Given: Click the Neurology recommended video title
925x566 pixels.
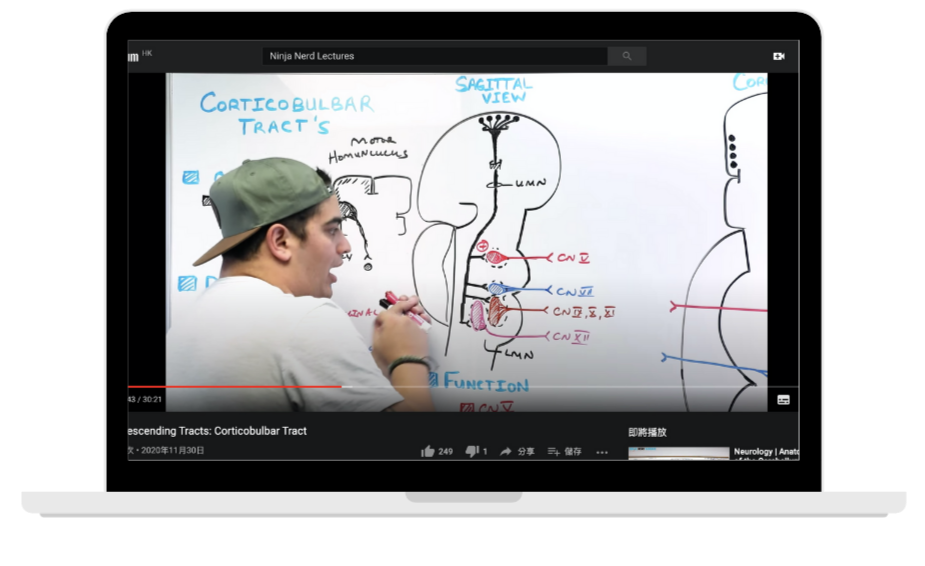Looking at the screenshot, I should point(766,452).
